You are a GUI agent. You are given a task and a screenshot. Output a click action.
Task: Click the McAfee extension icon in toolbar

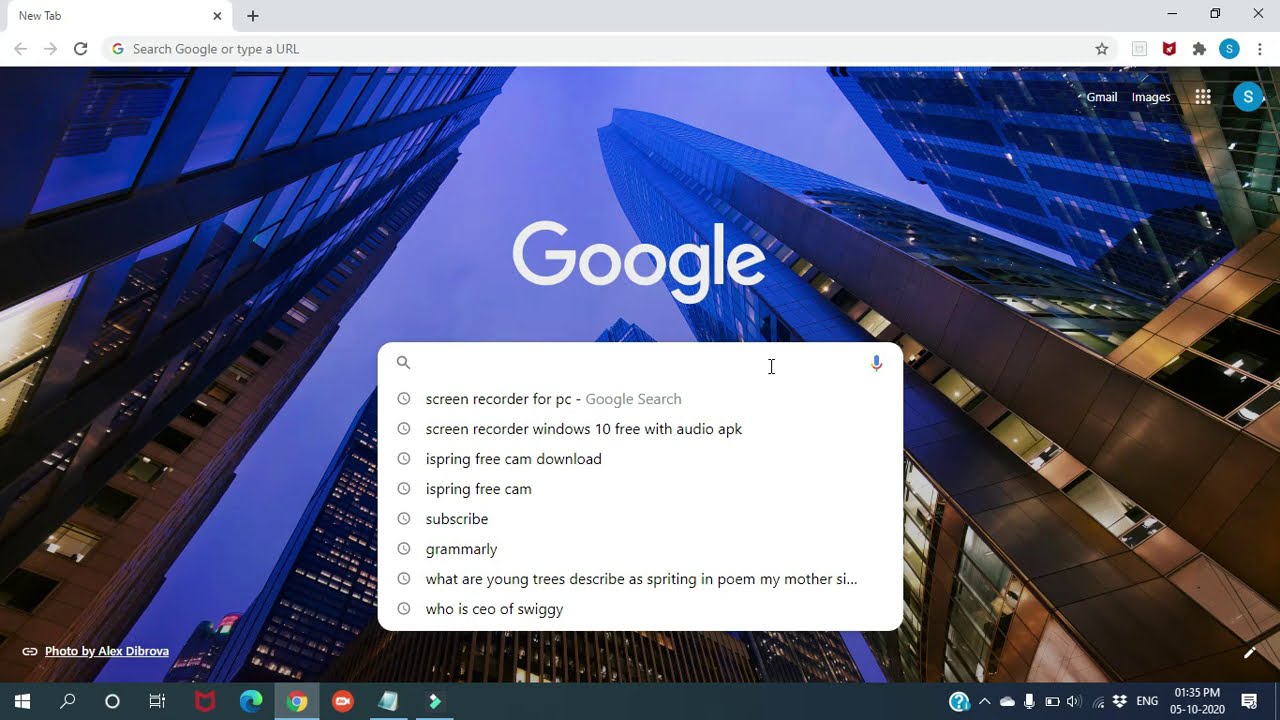click(1169, 49)
